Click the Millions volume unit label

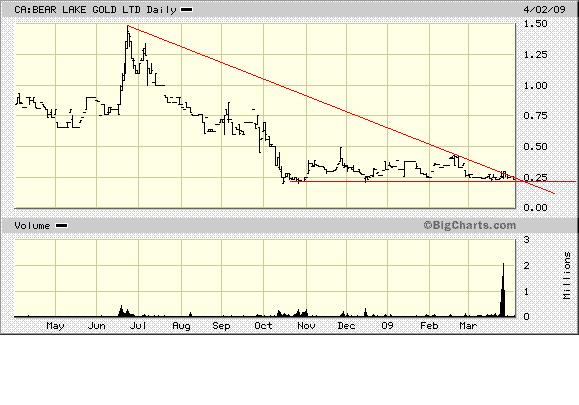click(567, 275)
